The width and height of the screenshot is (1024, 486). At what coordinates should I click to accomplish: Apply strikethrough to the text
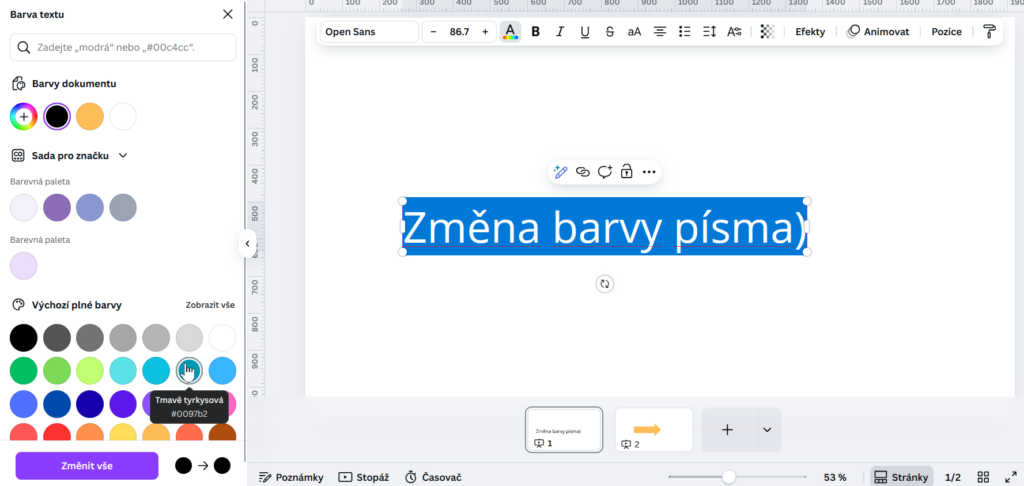pos(609,32)
